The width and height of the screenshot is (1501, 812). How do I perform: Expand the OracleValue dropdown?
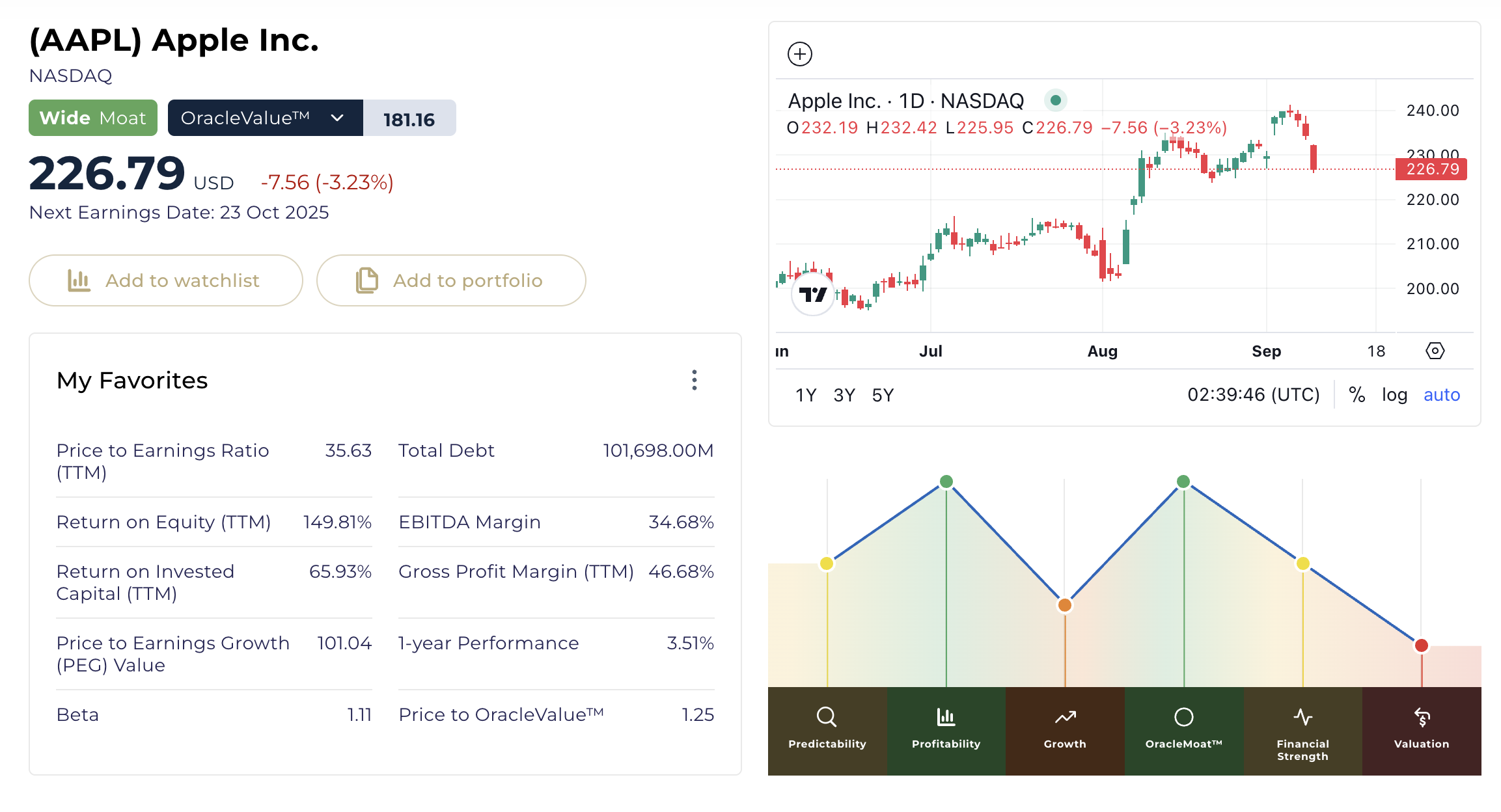(x=266, y=118)
